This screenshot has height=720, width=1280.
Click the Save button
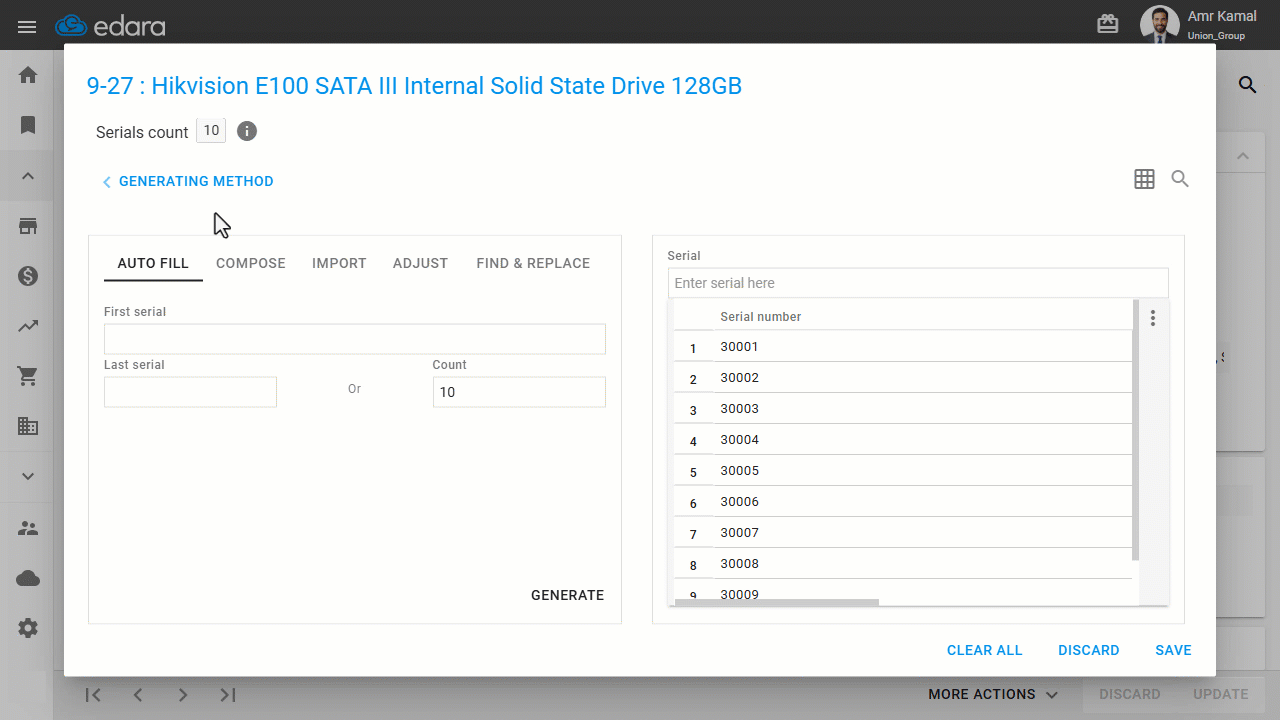[x=1173, y=650]
